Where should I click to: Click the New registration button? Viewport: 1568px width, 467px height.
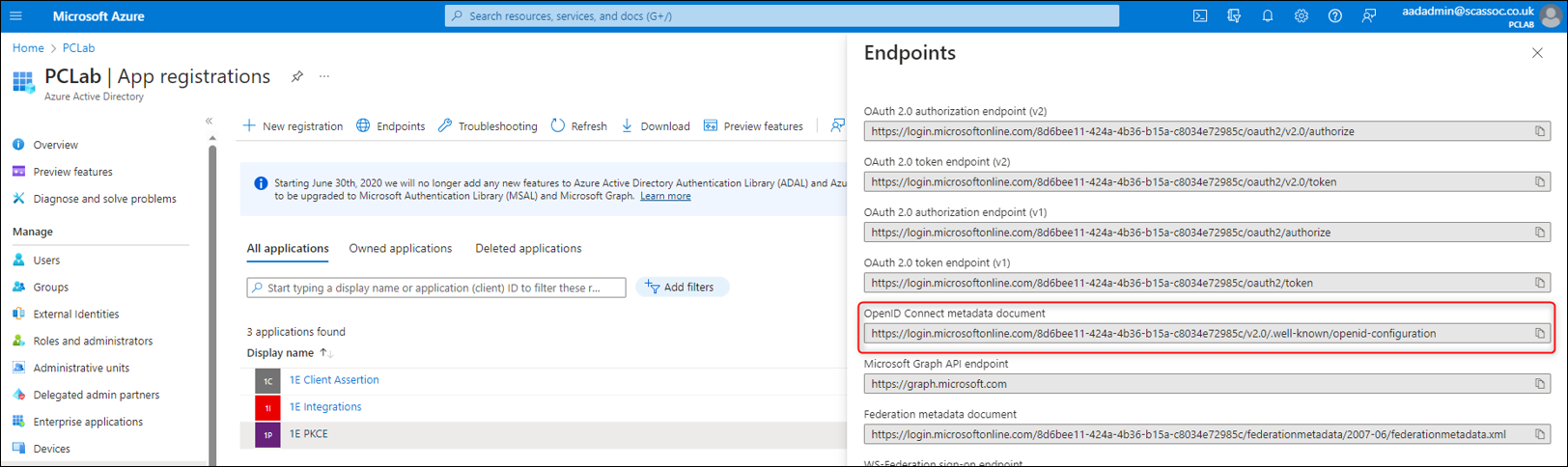(293, 126)
